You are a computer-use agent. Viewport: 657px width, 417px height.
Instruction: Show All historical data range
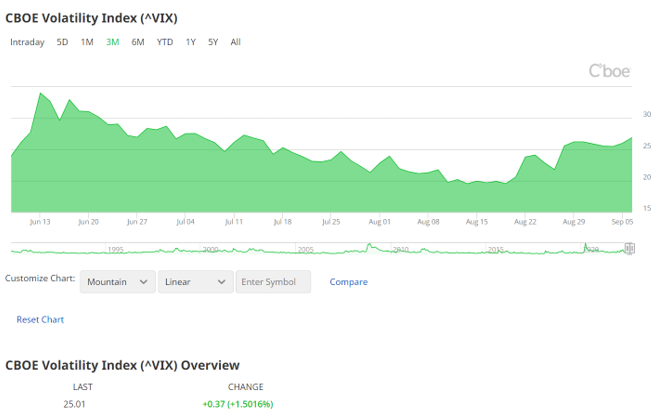(x=235, y=42)
